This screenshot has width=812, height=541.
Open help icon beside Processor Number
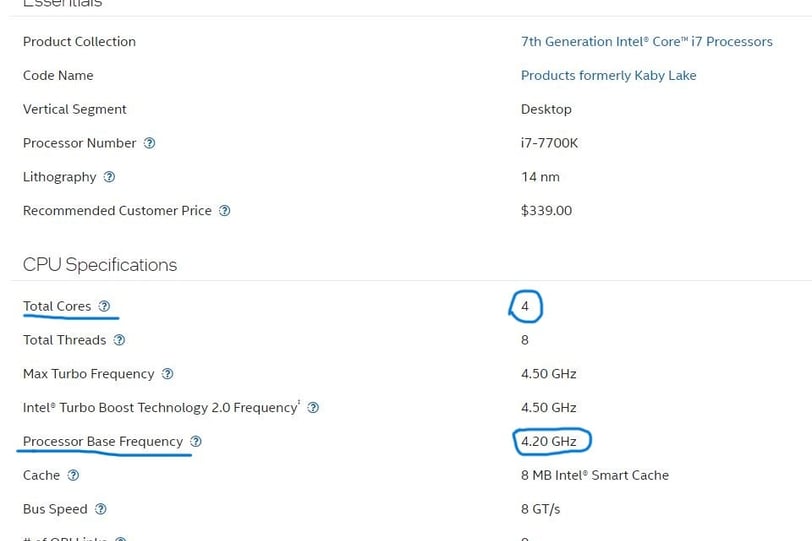(149, 143)
